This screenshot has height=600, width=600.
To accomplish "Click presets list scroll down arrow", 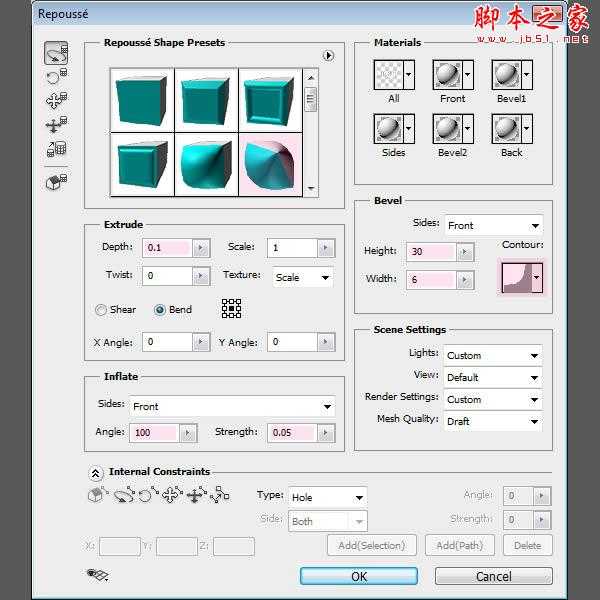I will [x=311, y=188].
